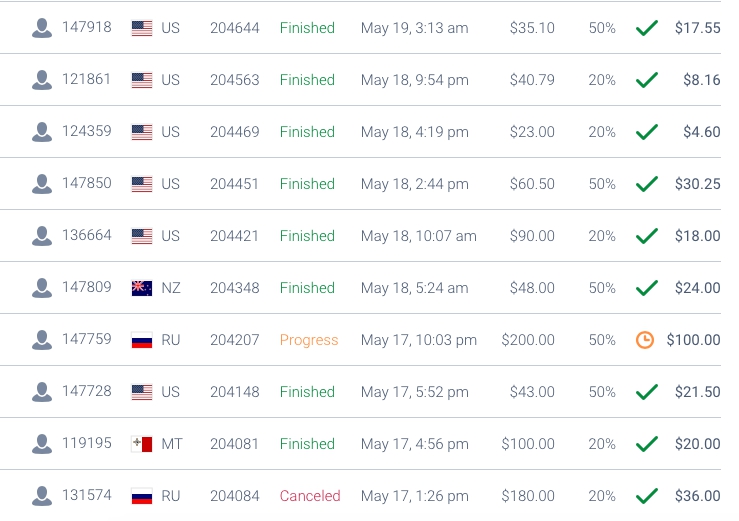
Task: Click the green checkmark next to $17.55
Action: tap(647, 28)
